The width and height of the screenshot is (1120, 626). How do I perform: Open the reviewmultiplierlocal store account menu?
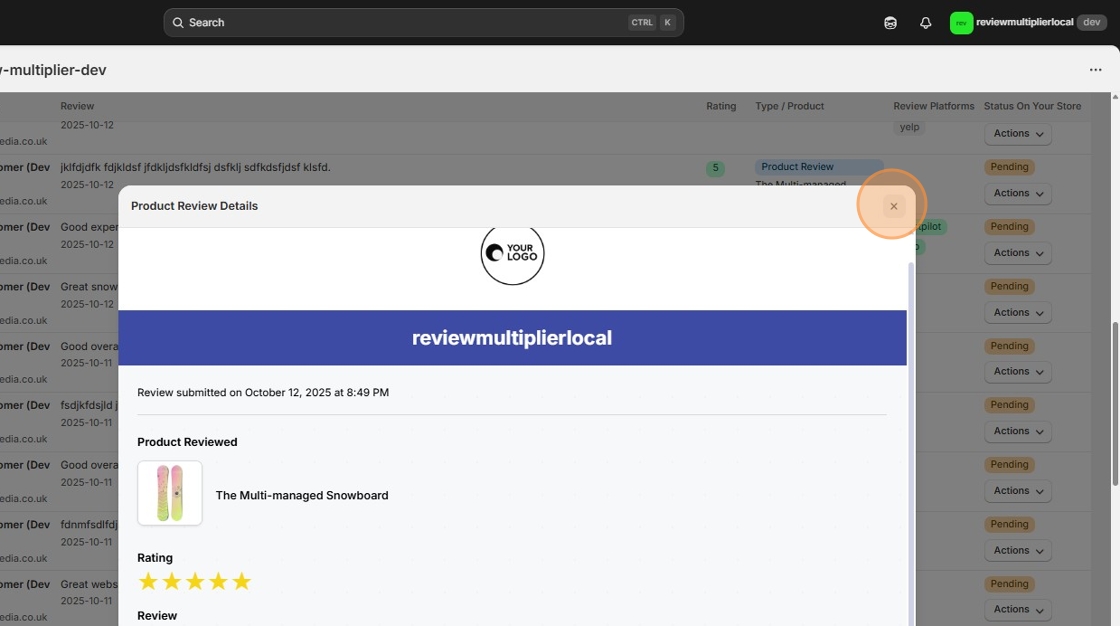pyautogui.click(x=1027, y=23)
